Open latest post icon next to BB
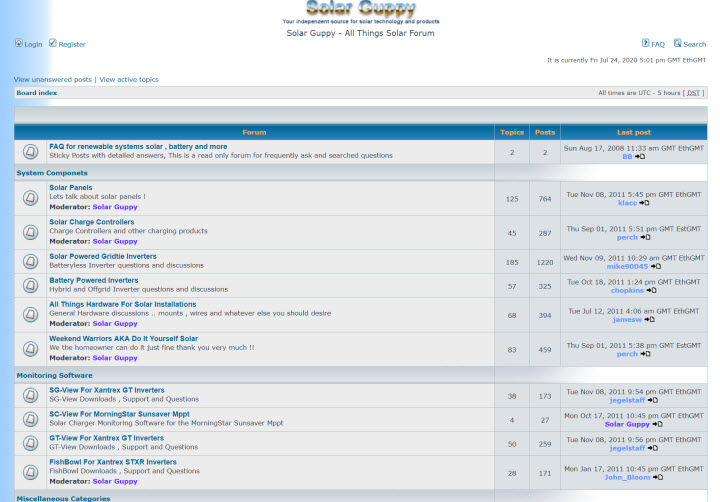 tap(640, 157)
